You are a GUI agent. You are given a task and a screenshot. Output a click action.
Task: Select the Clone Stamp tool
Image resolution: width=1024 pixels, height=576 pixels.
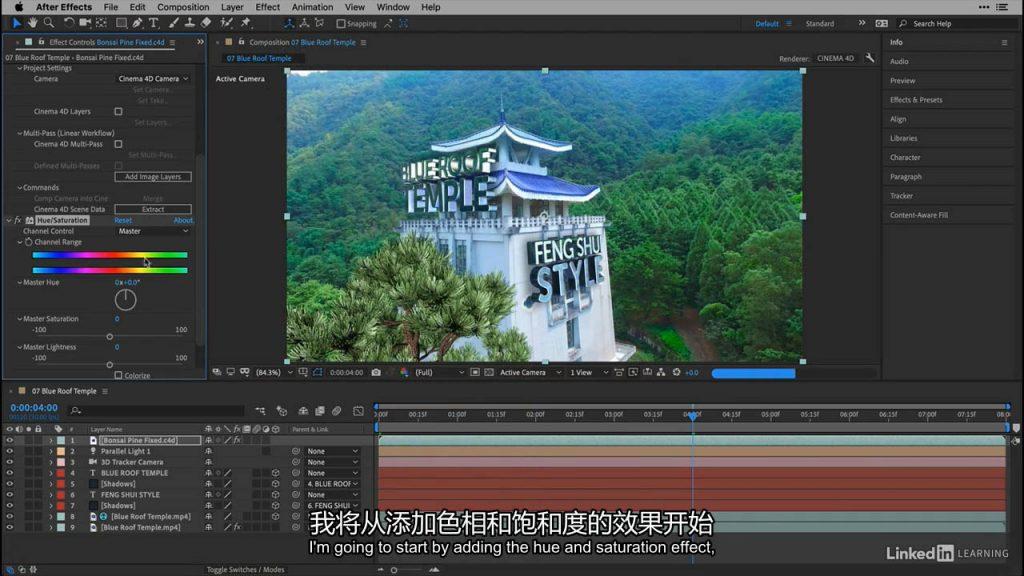tap(189, 24)
